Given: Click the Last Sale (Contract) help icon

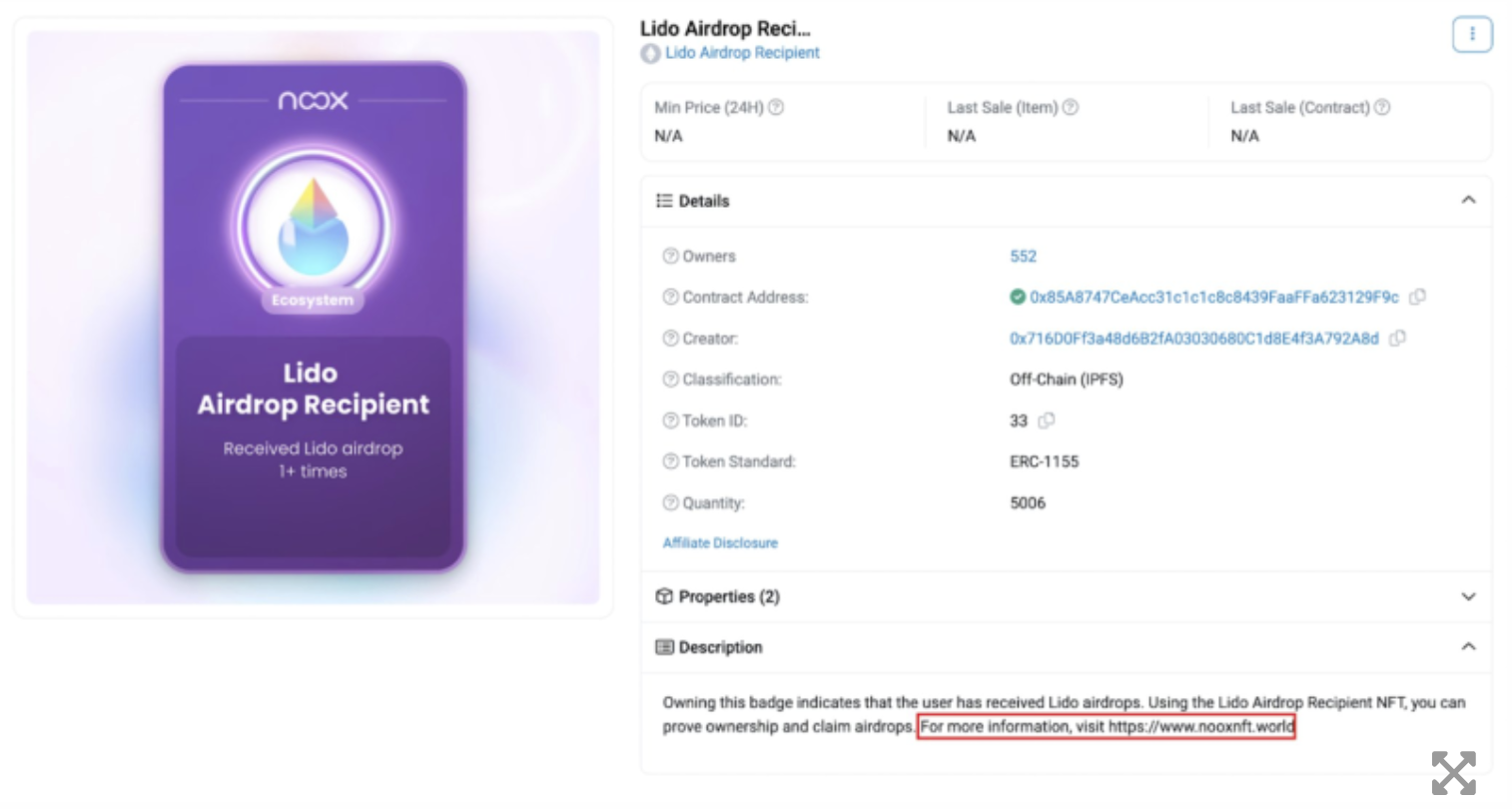Looking at the screenshot, I should point(1382,108).
